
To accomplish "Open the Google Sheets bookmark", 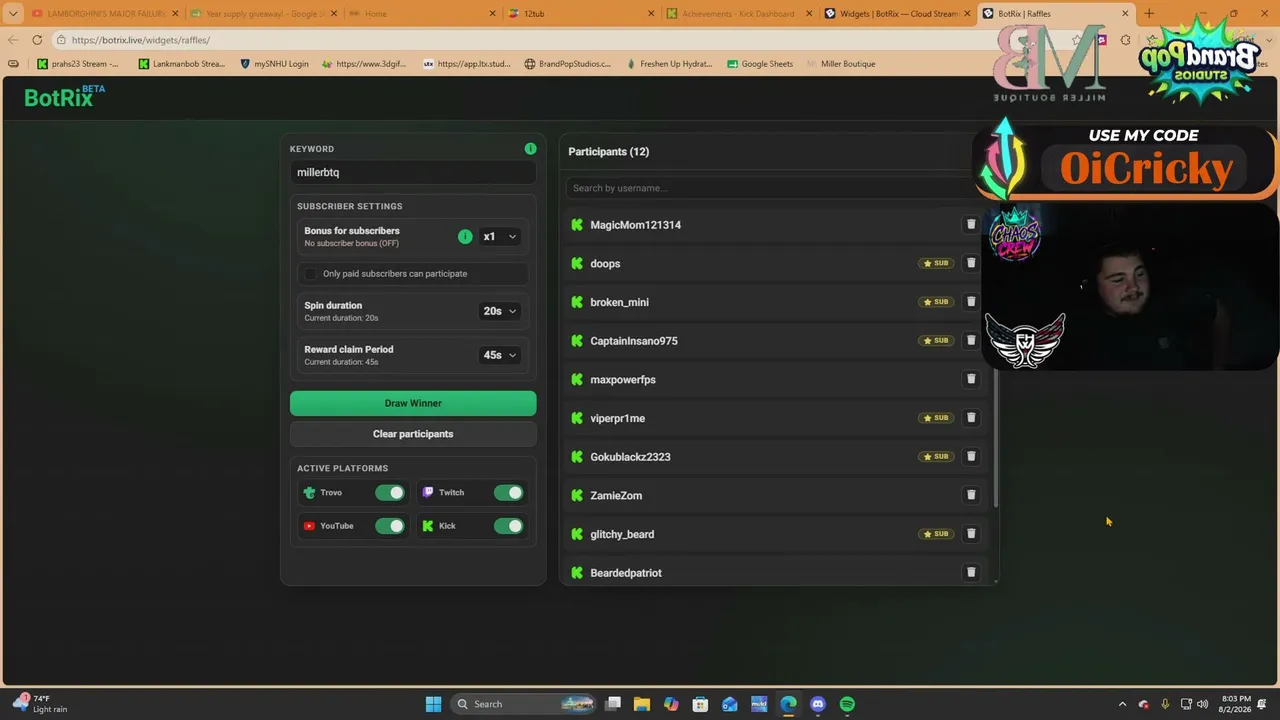I will click(x=760, y=64).
